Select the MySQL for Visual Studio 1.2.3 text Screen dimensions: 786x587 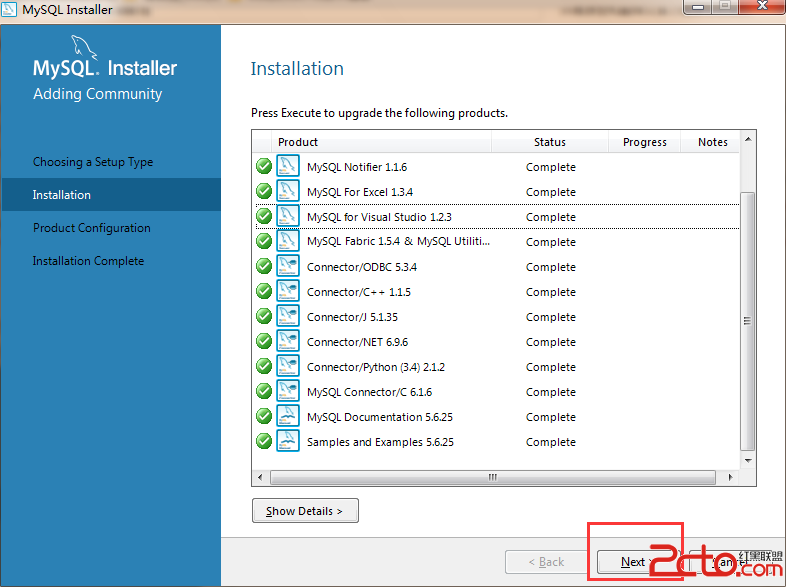(379, 217)
